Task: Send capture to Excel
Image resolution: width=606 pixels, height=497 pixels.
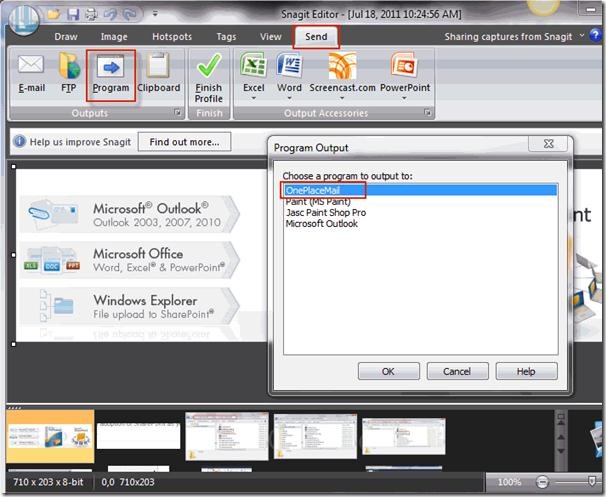Action: tap(254, 74)
